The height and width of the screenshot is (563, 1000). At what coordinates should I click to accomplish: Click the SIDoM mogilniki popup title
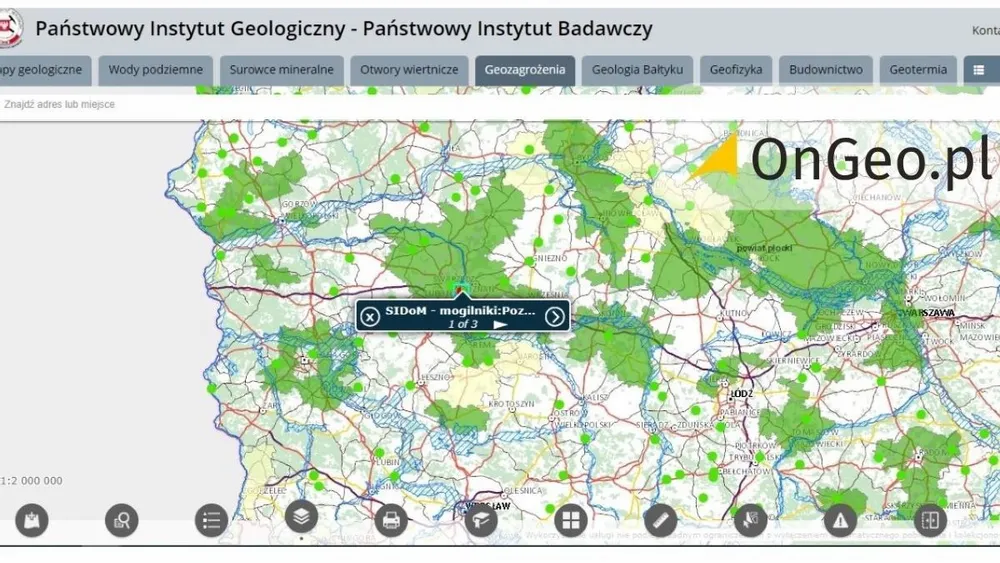(460, 311)
